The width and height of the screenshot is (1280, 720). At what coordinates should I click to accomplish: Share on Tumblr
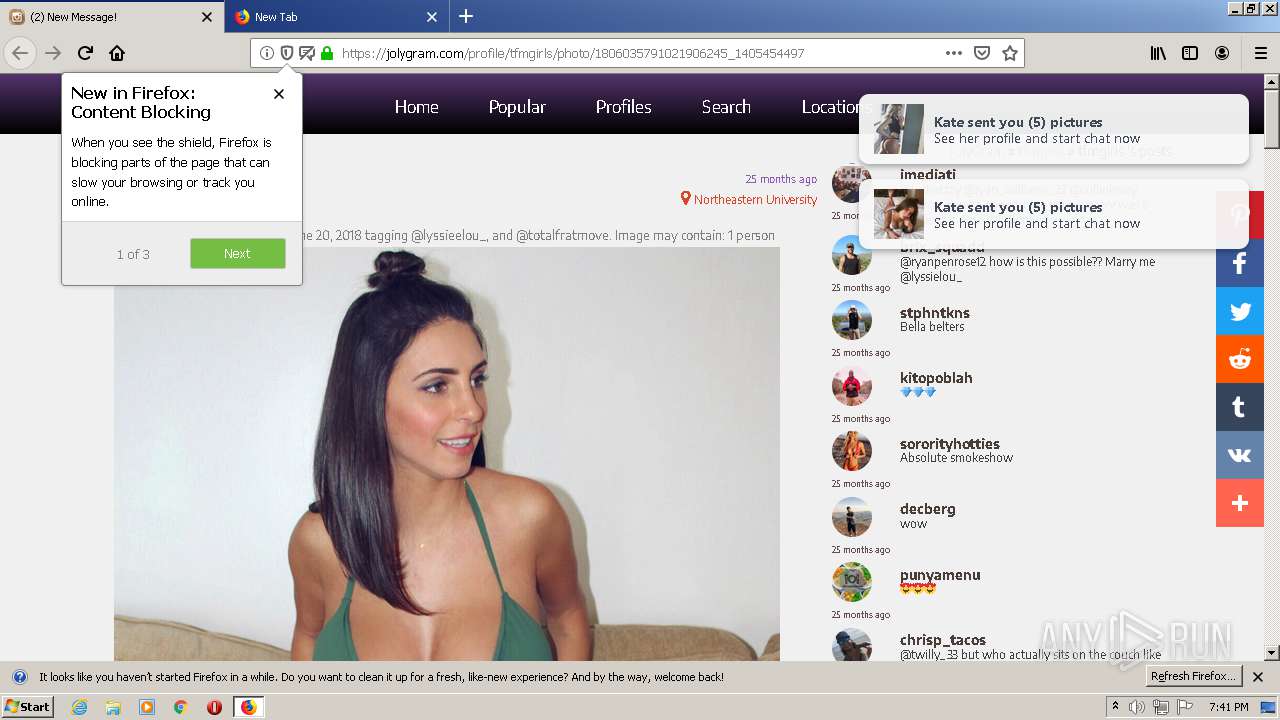pos(1240,407)
